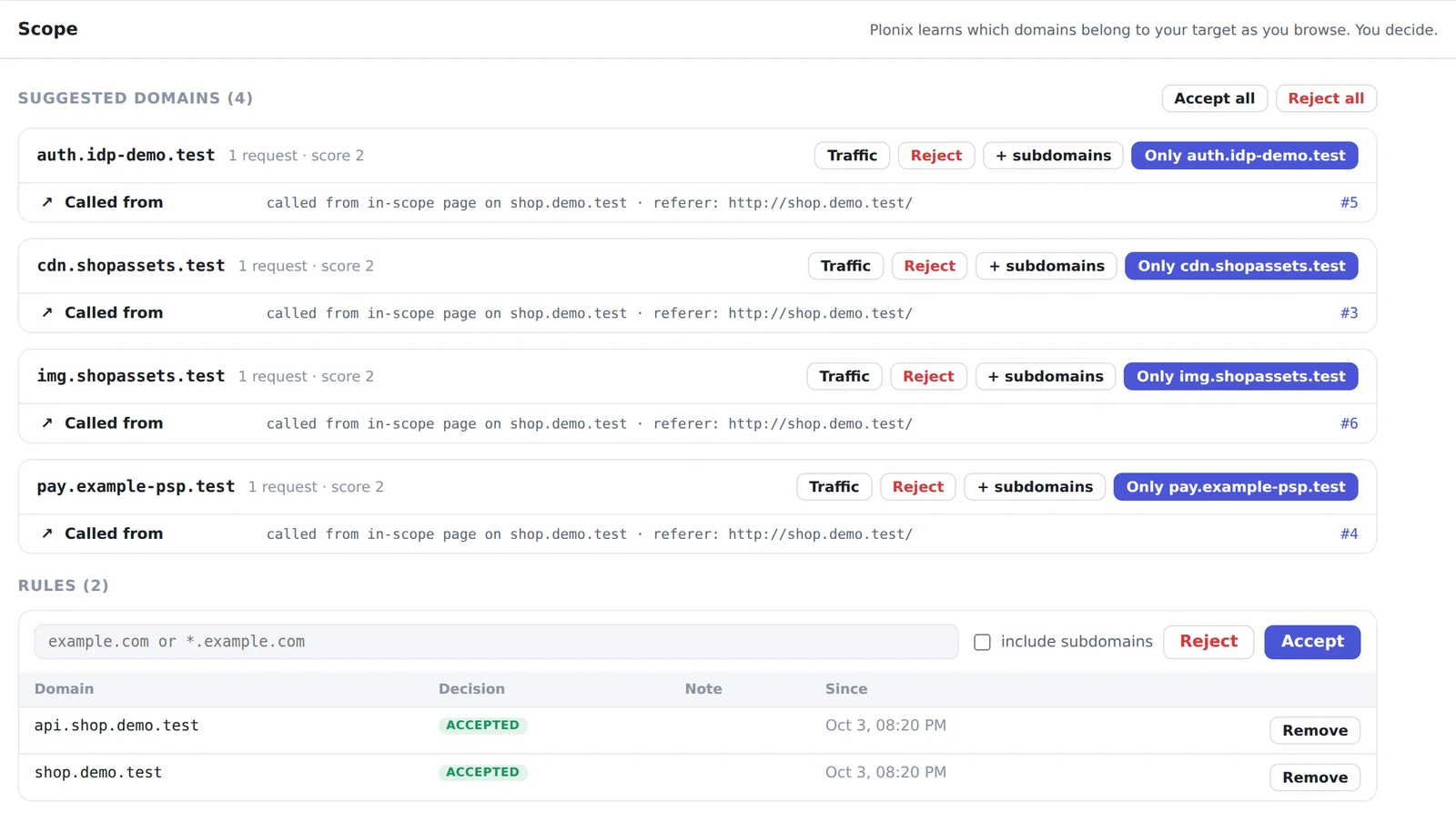
Task: Add subdomains for pay.example-psp.test
Action: [1035, 487]
